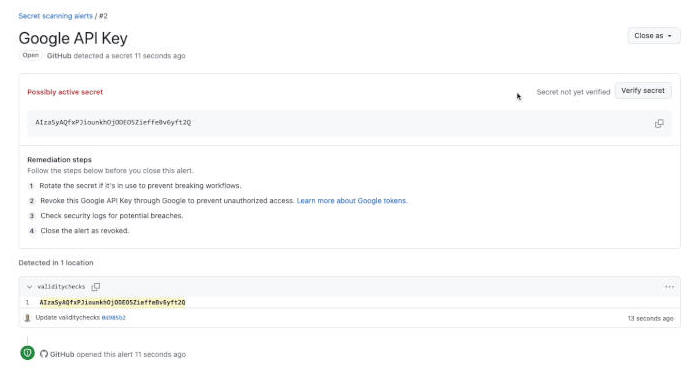Click the GitHub name in opened alert line
The height and width of the screenshot is (370, 700).
pos(62,354)
